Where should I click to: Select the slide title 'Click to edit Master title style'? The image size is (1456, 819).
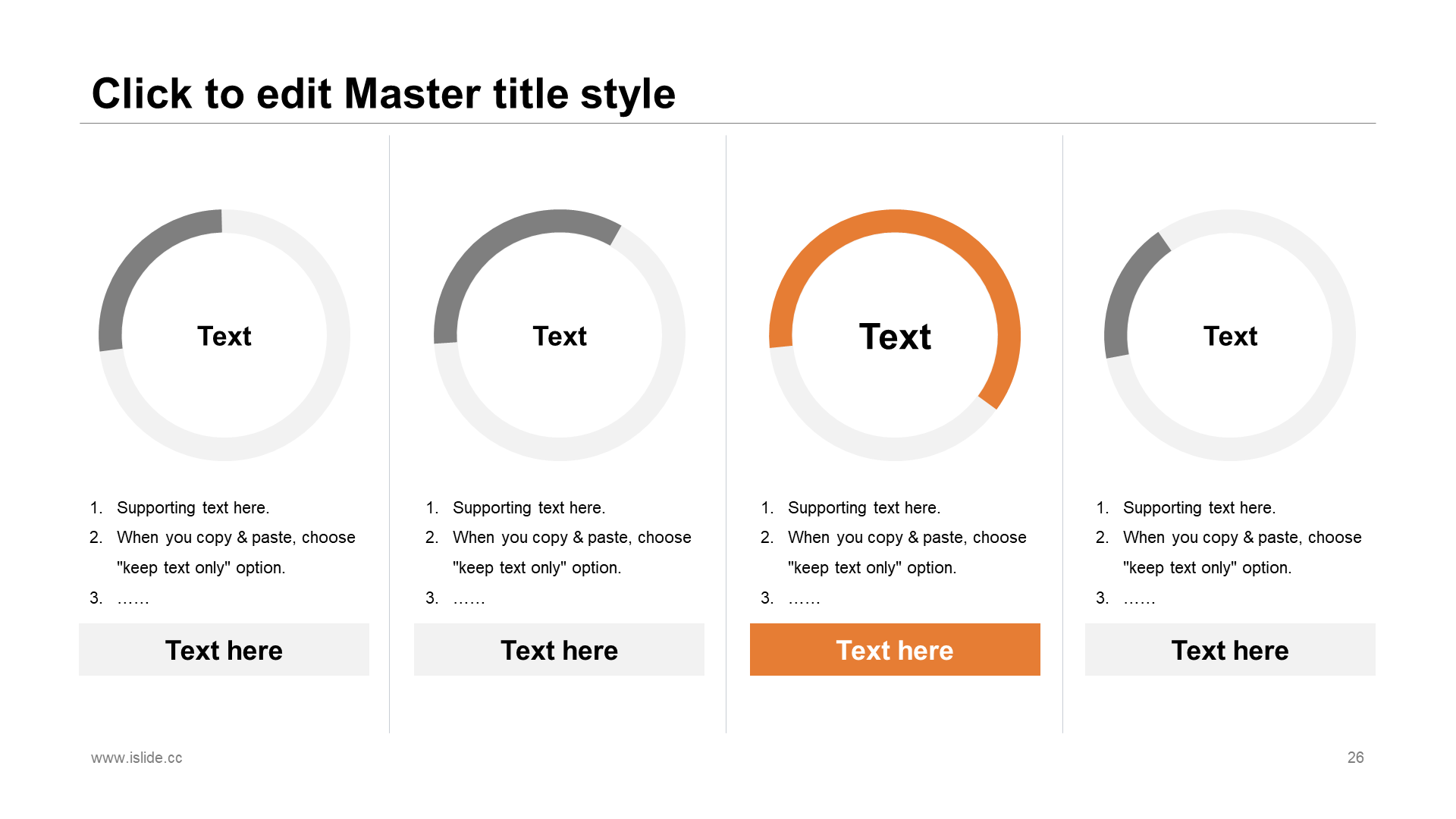383,94
